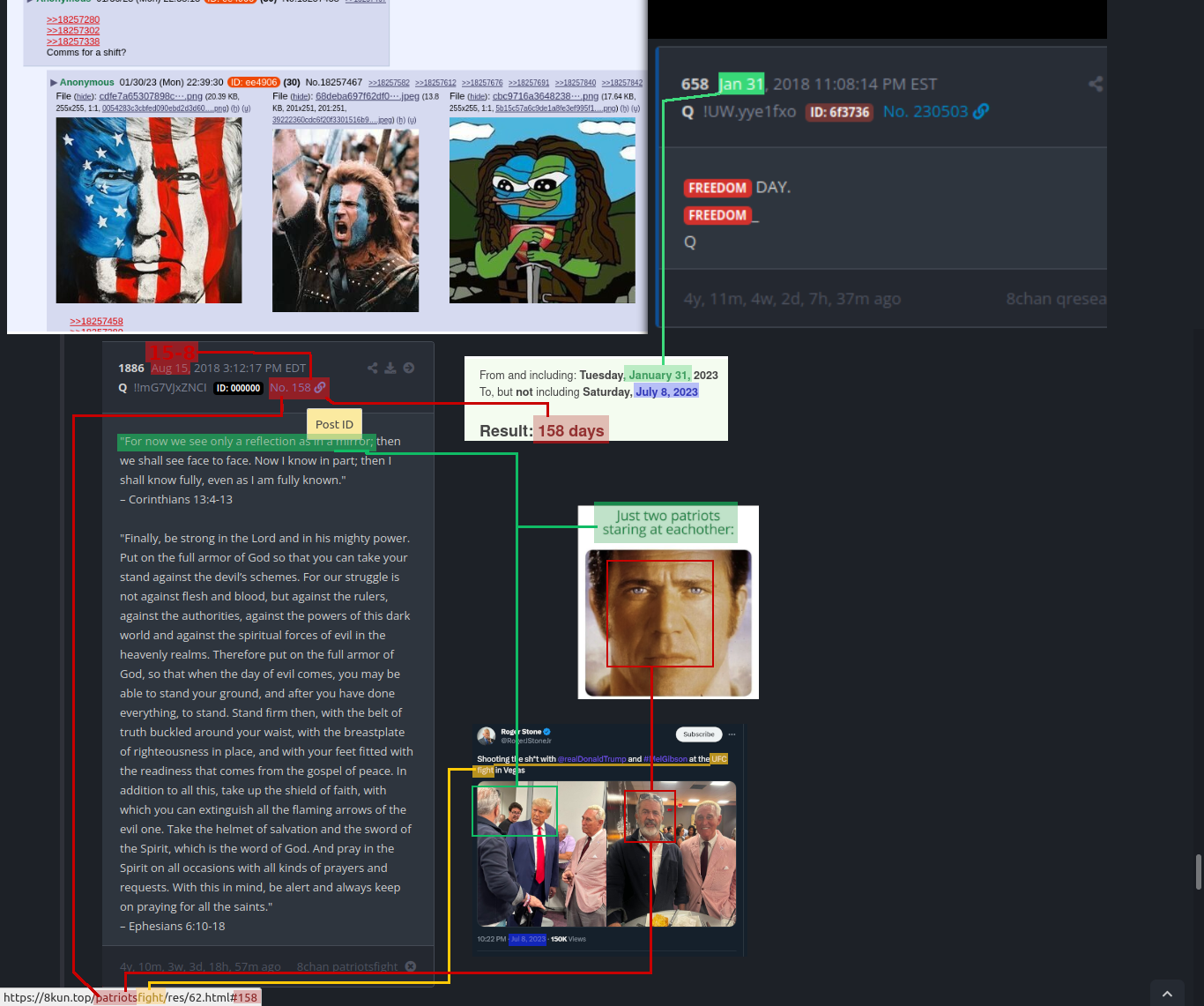Click the ID: ee4906 badge
The height and width of the screenshot is (1006, 1204).
254,82
